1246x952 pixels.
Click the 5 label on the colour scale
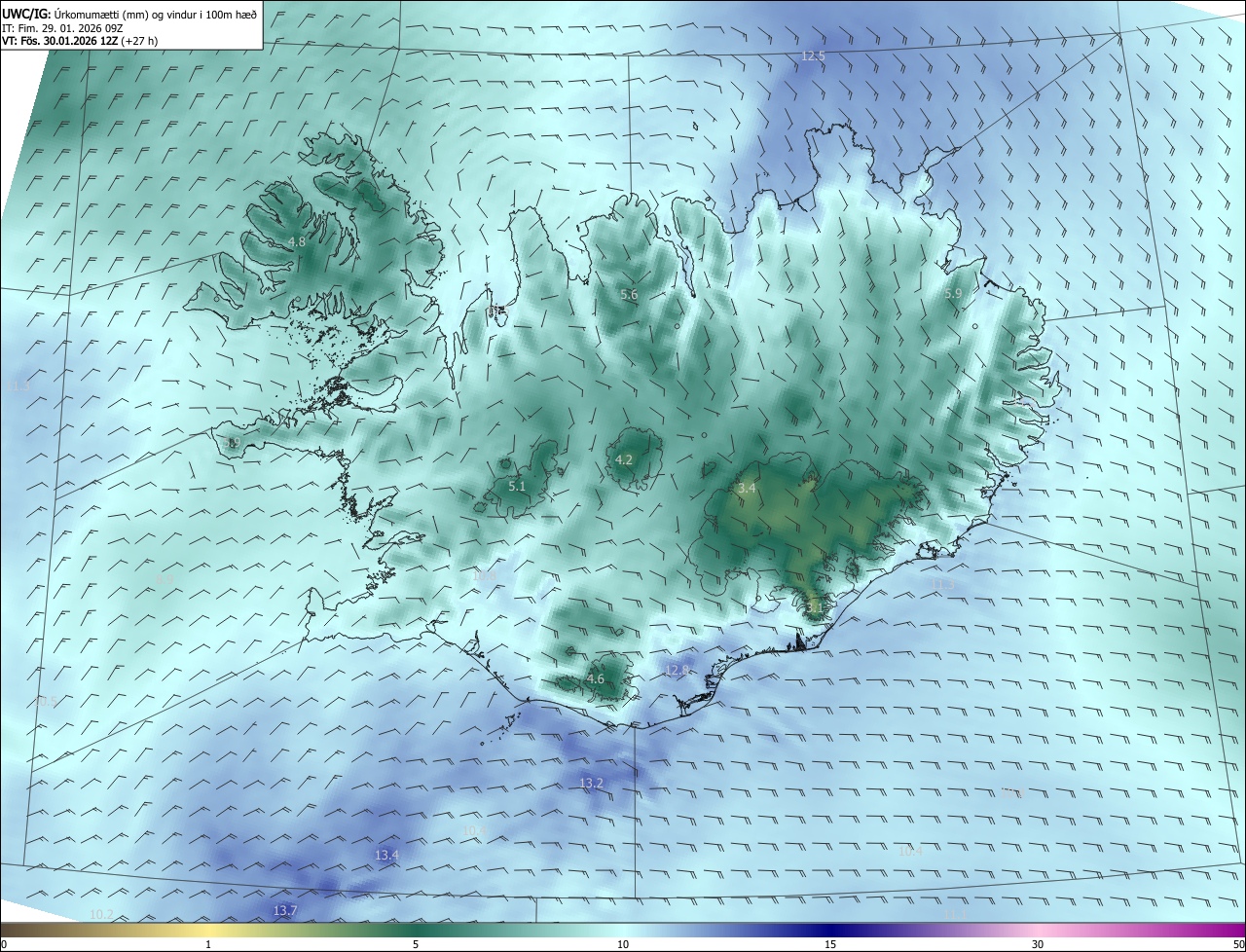click(x=416, y=944)
